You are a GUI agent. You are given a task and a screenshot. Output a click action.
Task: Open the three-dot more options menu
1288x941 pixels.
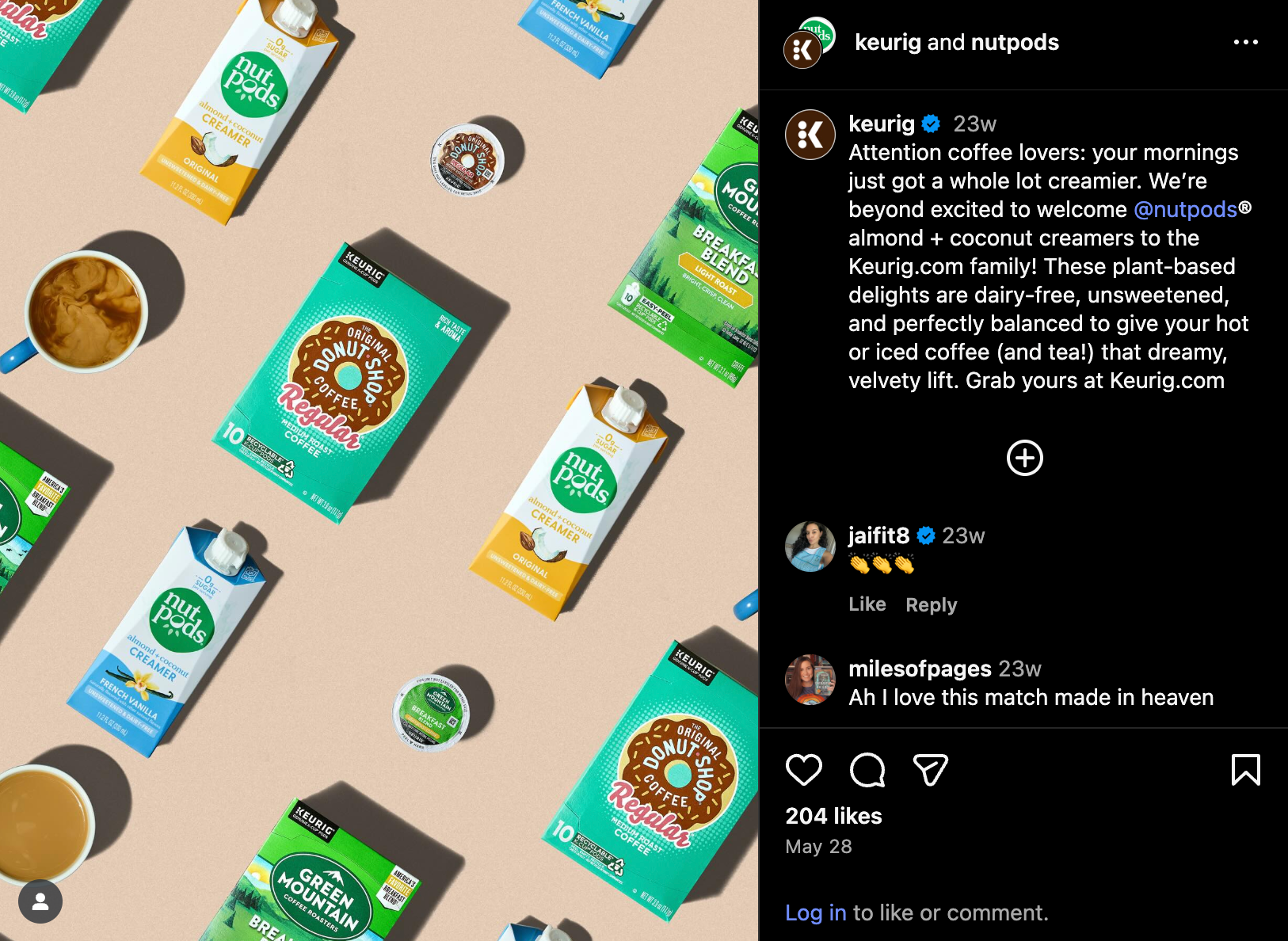pyautogui.click(x=1245, y=42)
